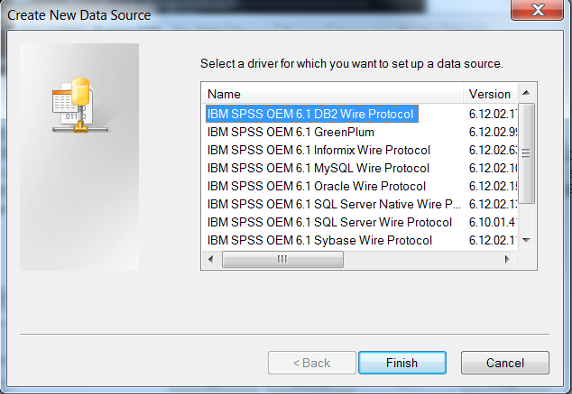Select the DB2 Wire Protocol driver
The image size is (572, 394).
pos(312,114)
